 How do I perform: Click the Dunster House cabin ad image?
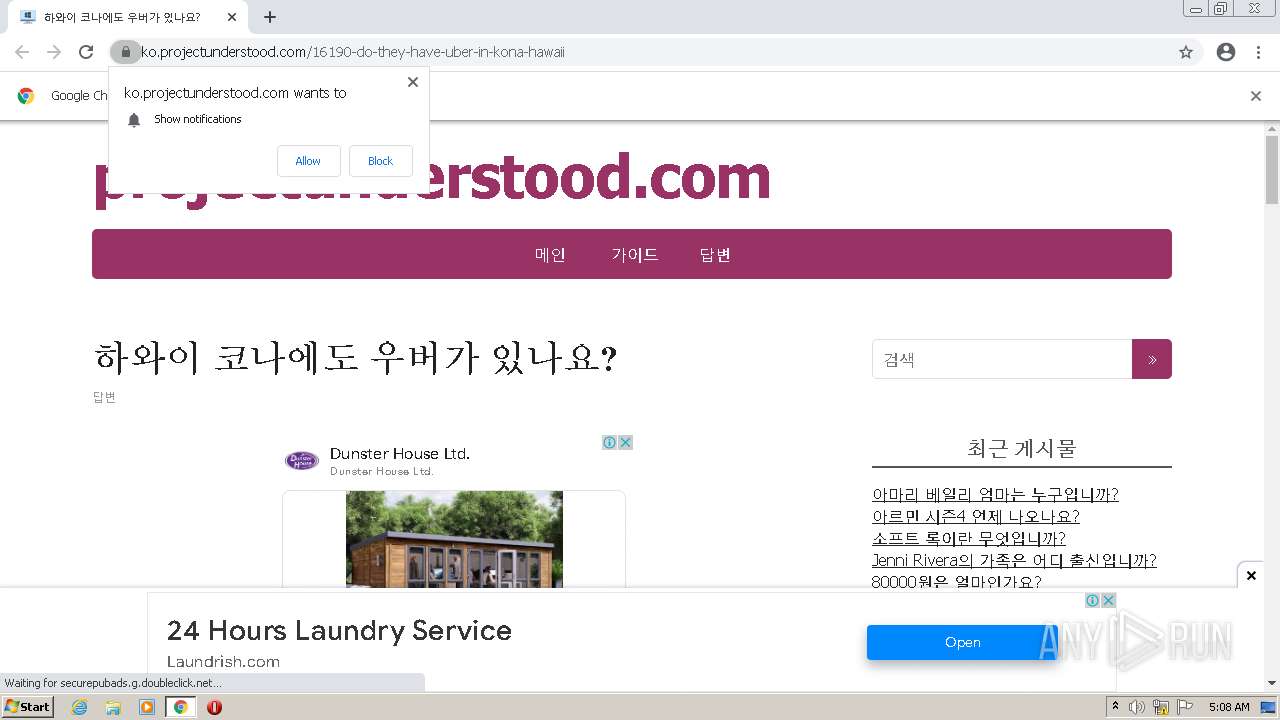coord(454,539)
